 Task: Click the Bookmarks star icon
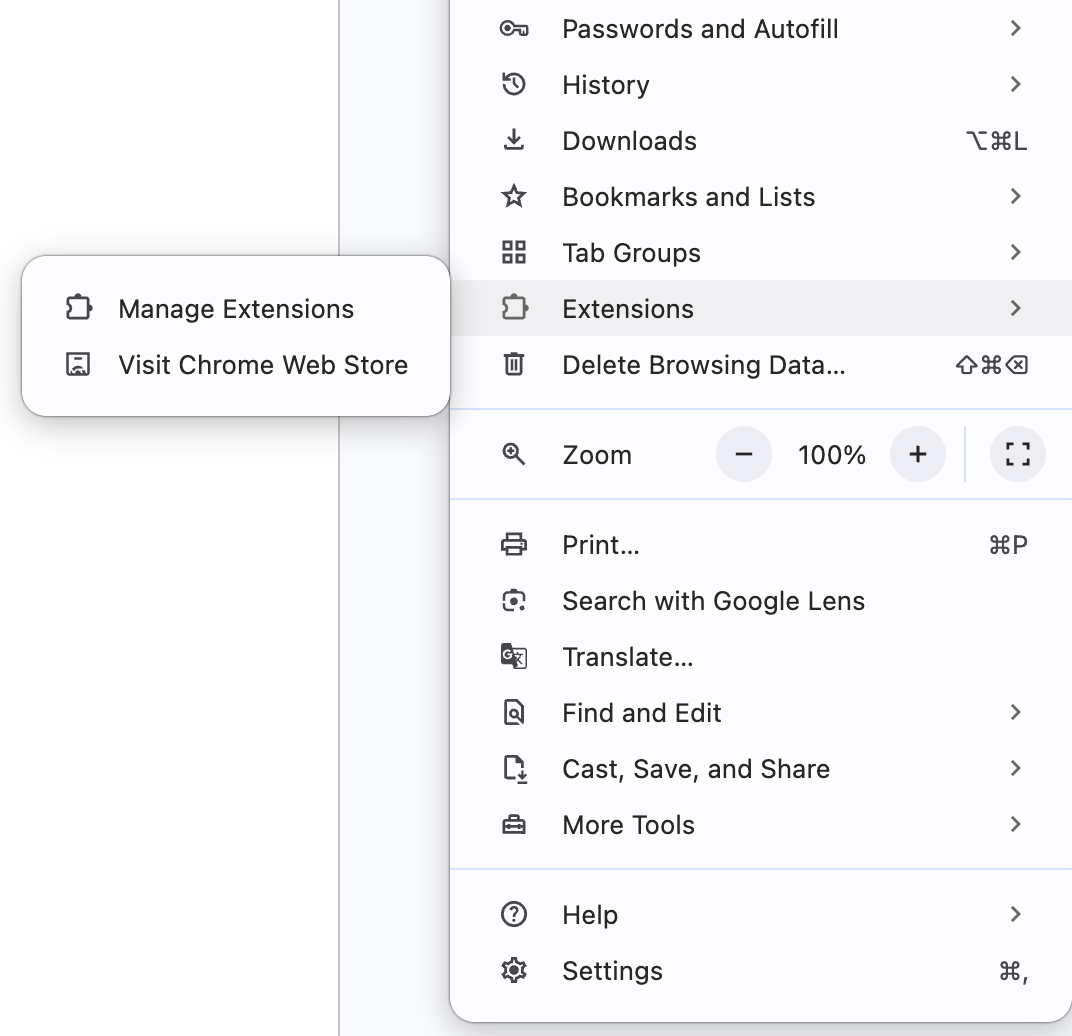point(513,197)
